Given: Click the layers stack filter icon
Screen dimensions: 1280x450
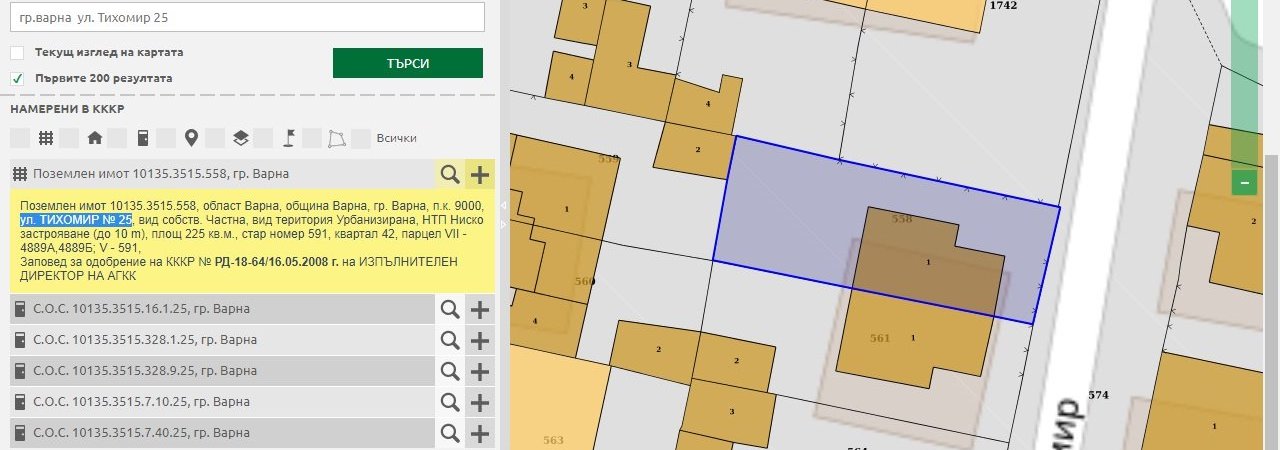Looking at the screenshot, I should pos(240,138).
